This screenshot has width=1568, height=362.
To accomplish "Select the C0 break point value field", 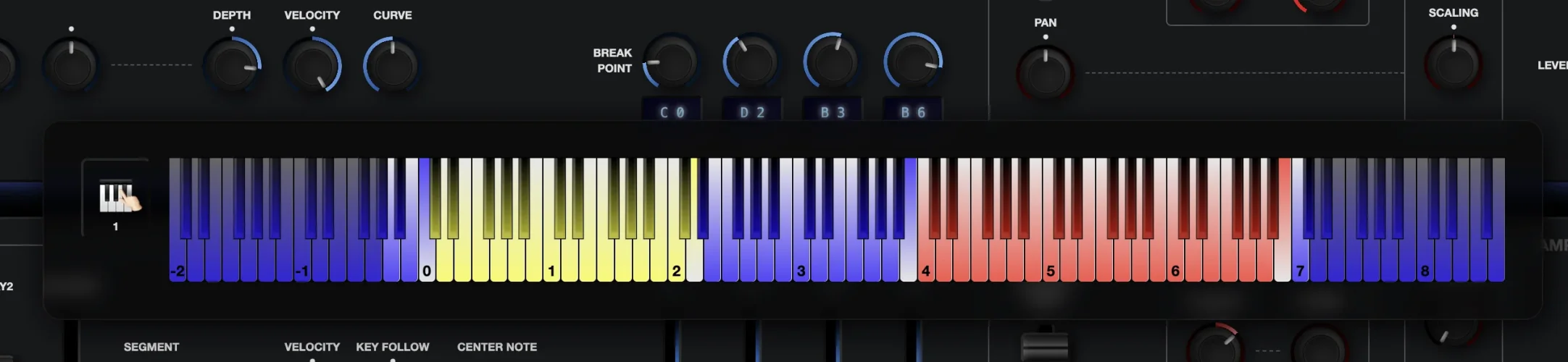I will click(672, 111).
